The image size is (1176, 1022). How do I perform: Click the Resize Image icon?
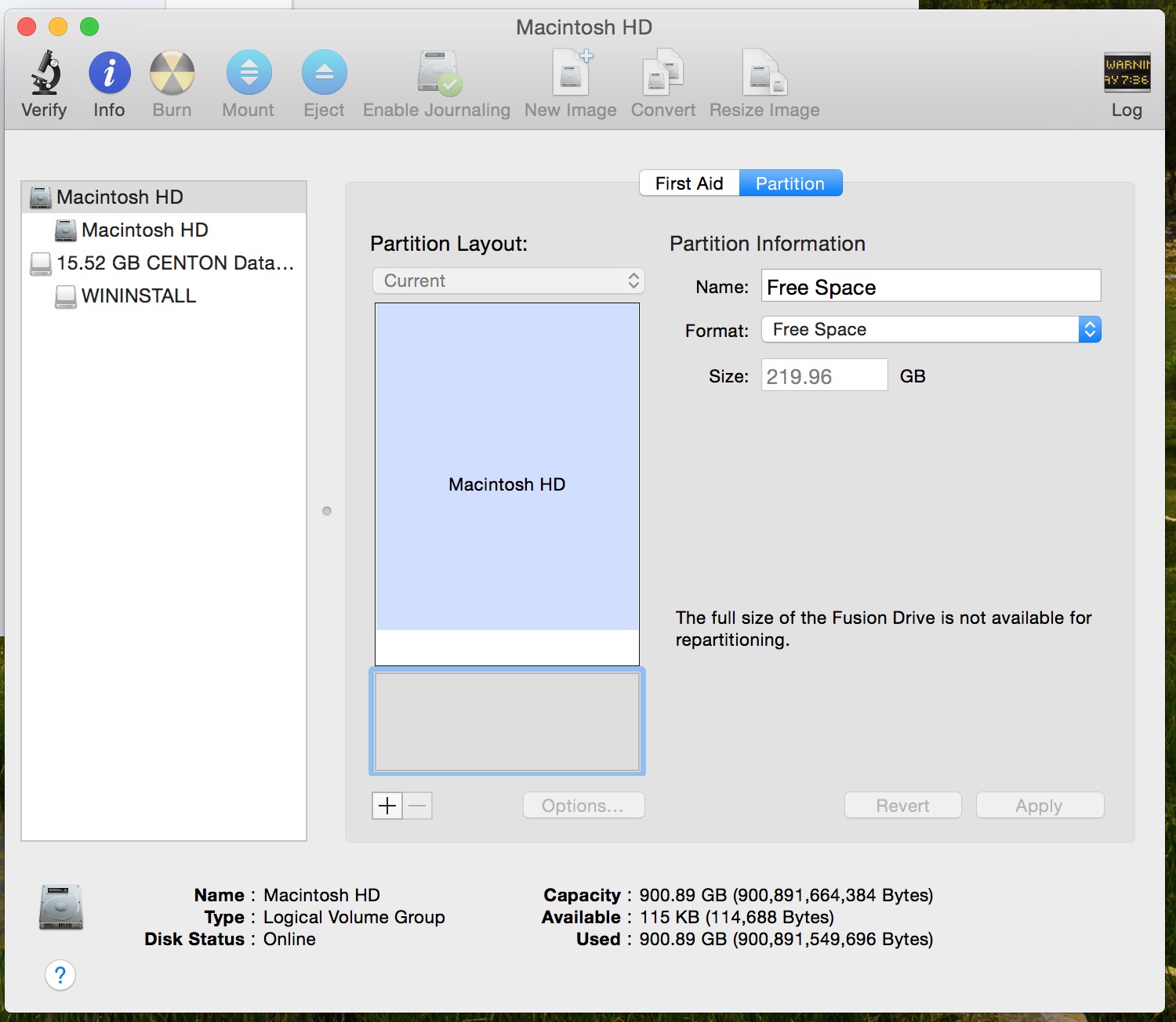pos(764,73)
